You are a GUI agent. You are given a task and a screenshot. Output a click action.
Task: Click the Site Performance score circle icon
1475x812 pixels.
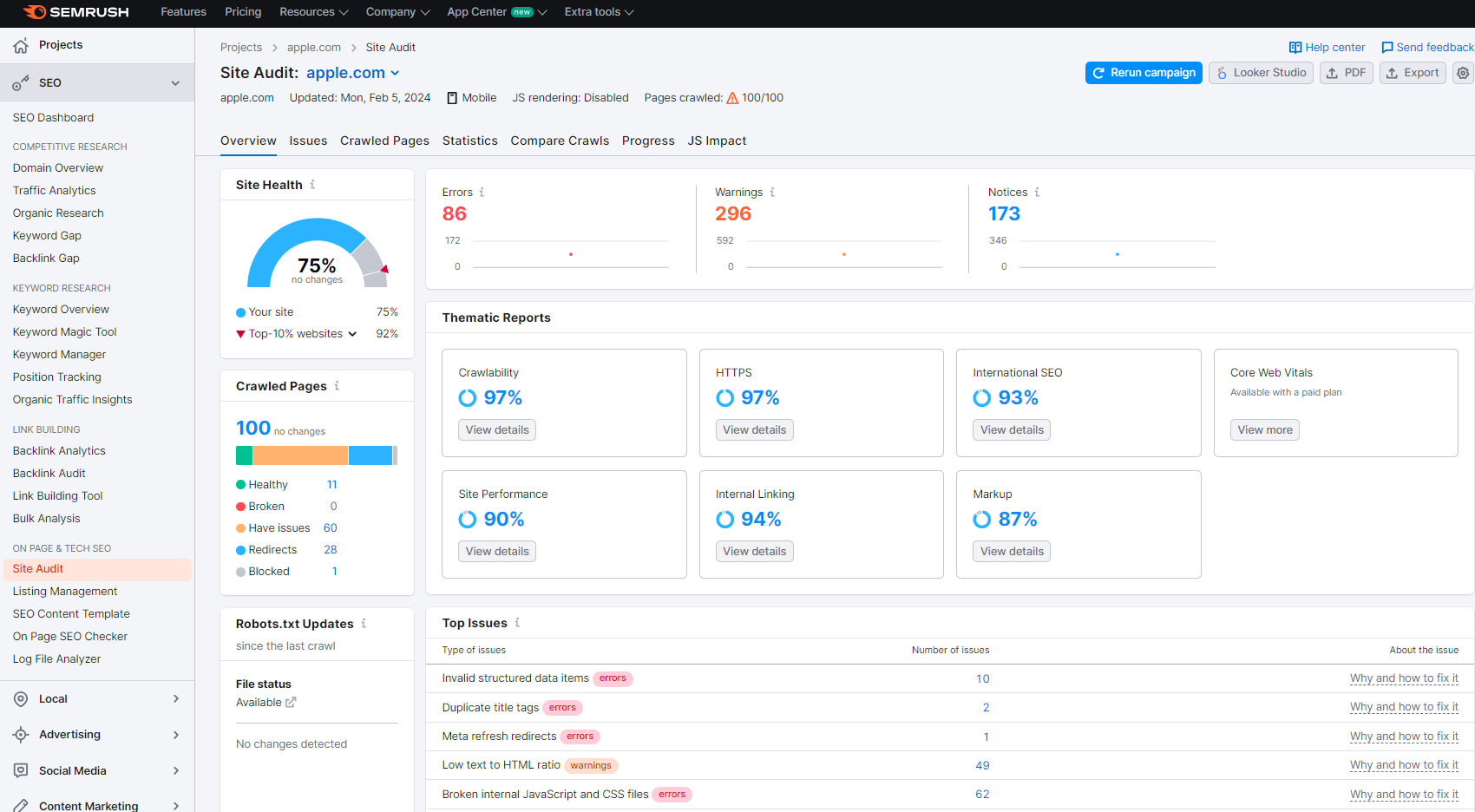pos(468,520)
